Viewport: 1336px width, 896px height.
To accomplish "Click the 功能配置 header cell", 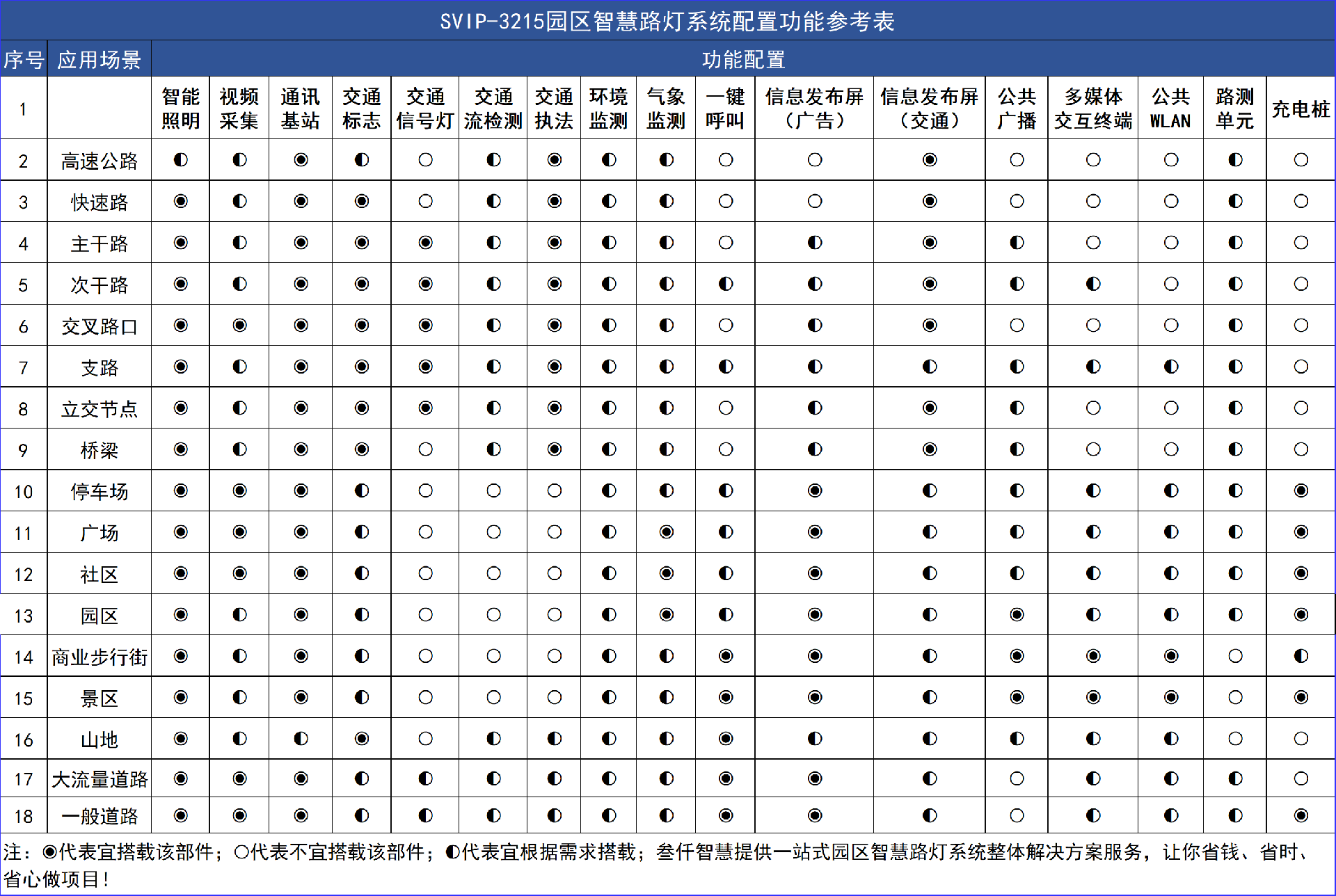I will click(x=743, y=59).
